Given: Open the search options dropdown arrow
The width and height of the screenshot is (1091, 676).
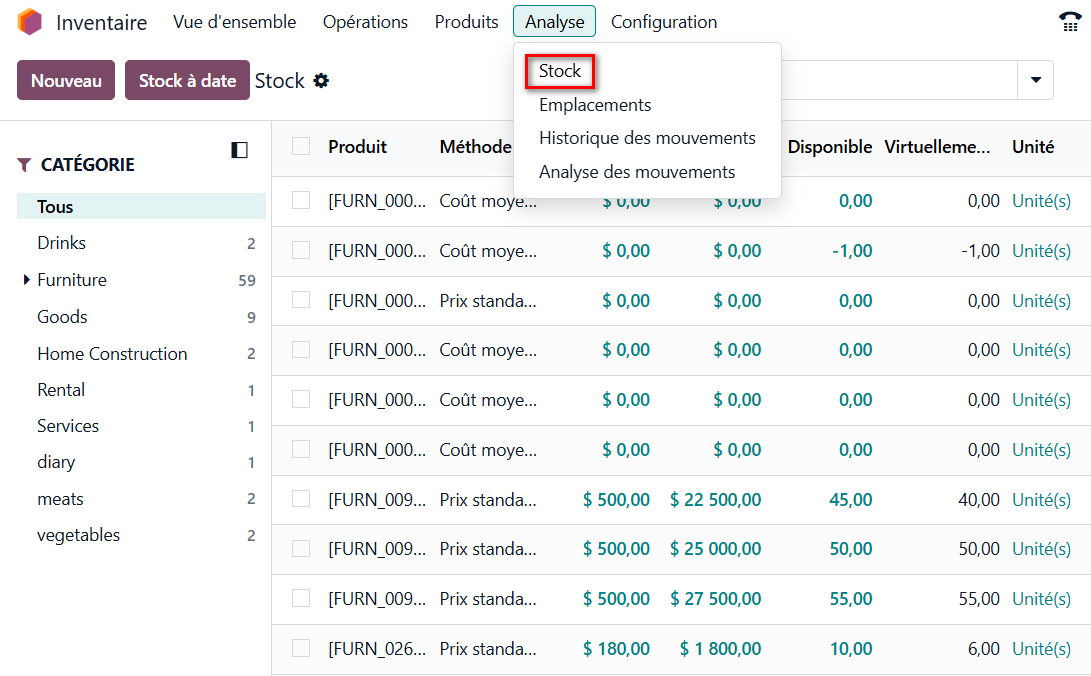Looking at the screenshot, I should pos(1035,80).
